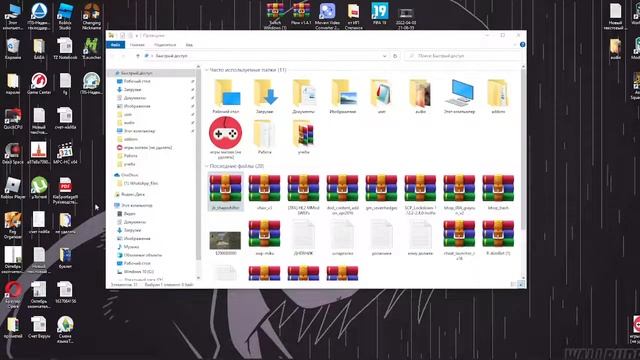Image resolution: width=640 pixels, height=360 pixels.
Task: Click the Up one level arrow
Action: coord(138,56)
